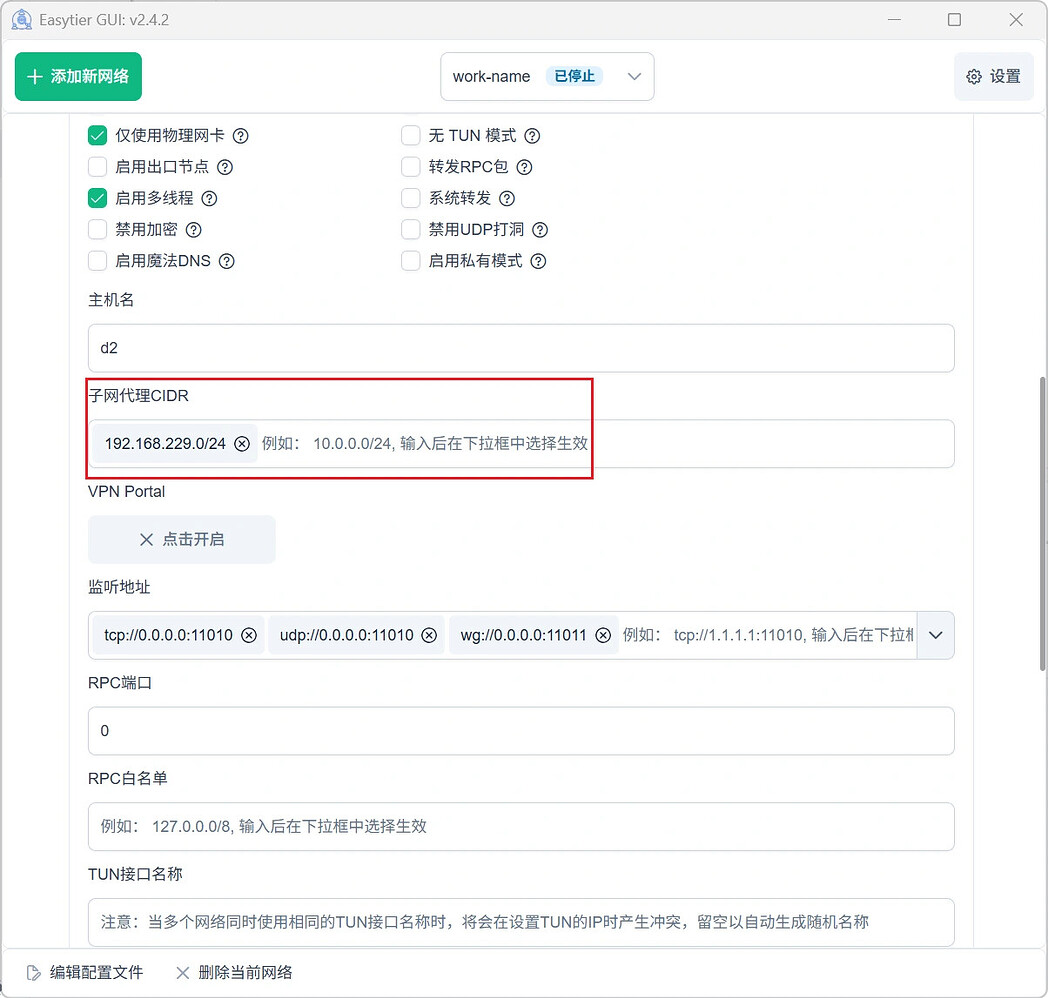Remove udp://0.0.0.0:11010 listener chip
Screen dimensions: 1048x998
pos(429,635)
